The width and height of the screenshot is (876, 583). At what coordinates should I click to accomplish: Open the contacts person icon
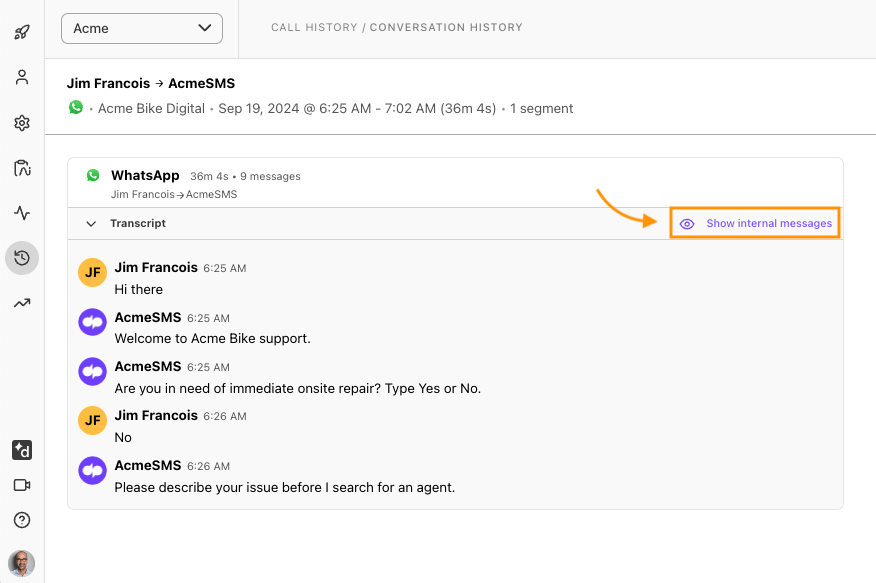22,77
